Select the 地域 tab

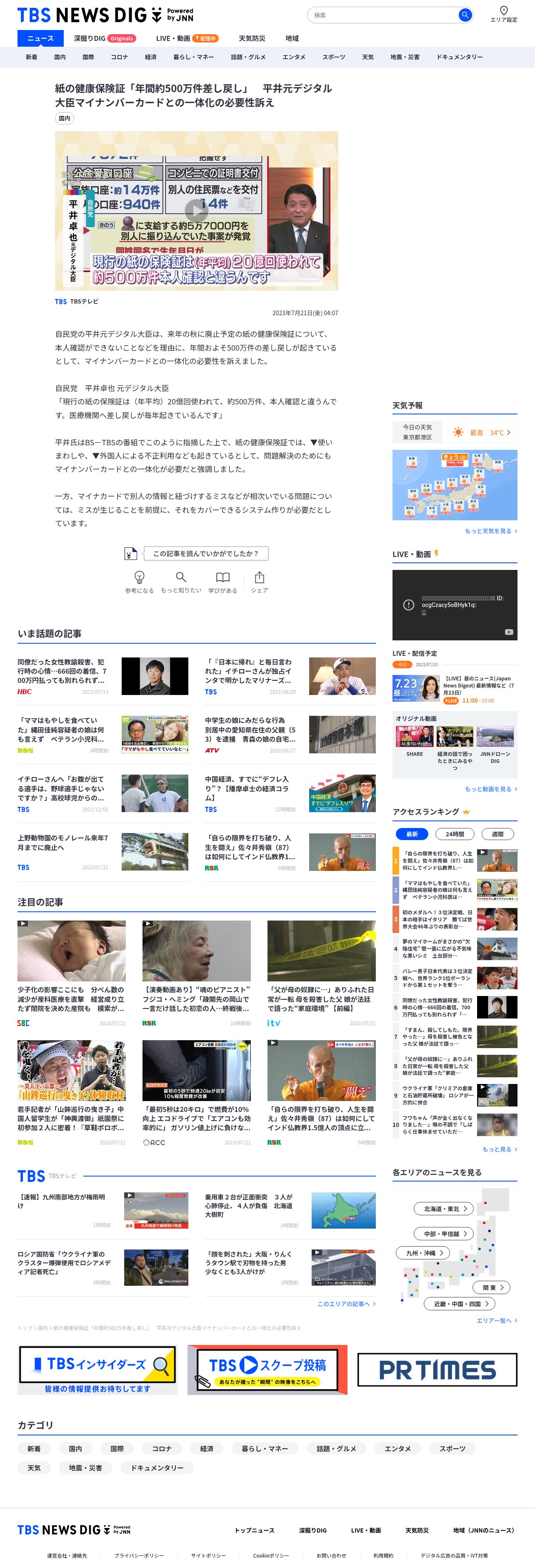pyautogui.click(x=292, y=38)
